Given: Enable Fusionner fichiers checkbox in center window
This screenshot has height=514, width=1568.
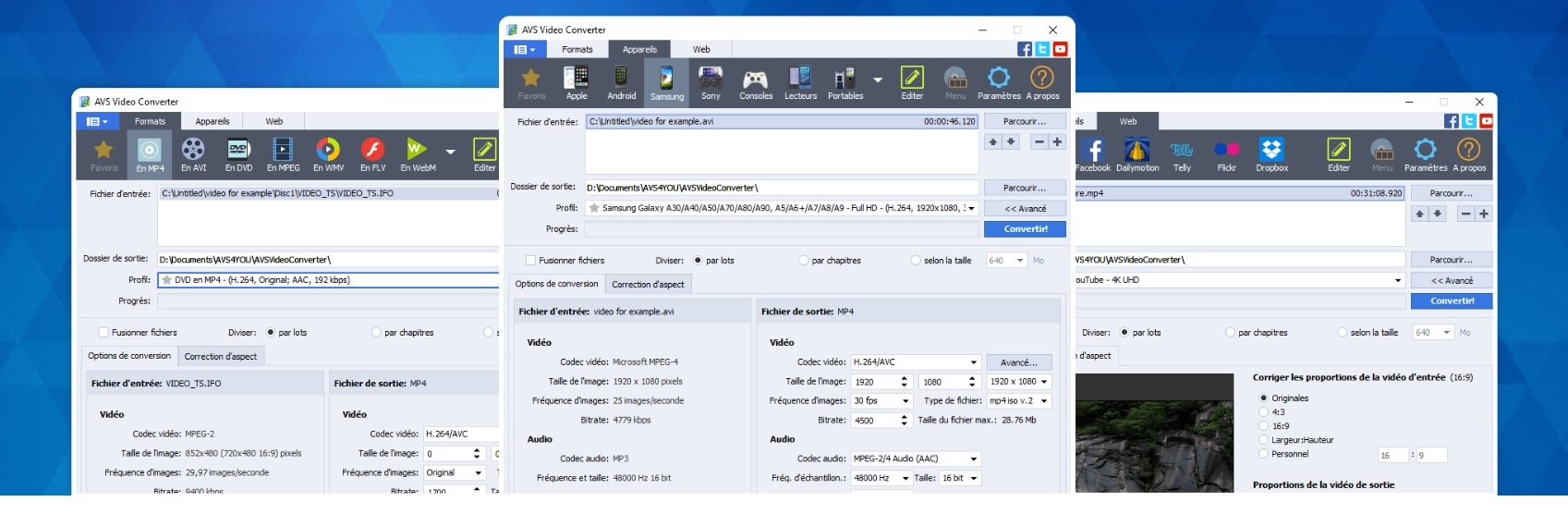Looking at the screenshot, I should [530, 261].
